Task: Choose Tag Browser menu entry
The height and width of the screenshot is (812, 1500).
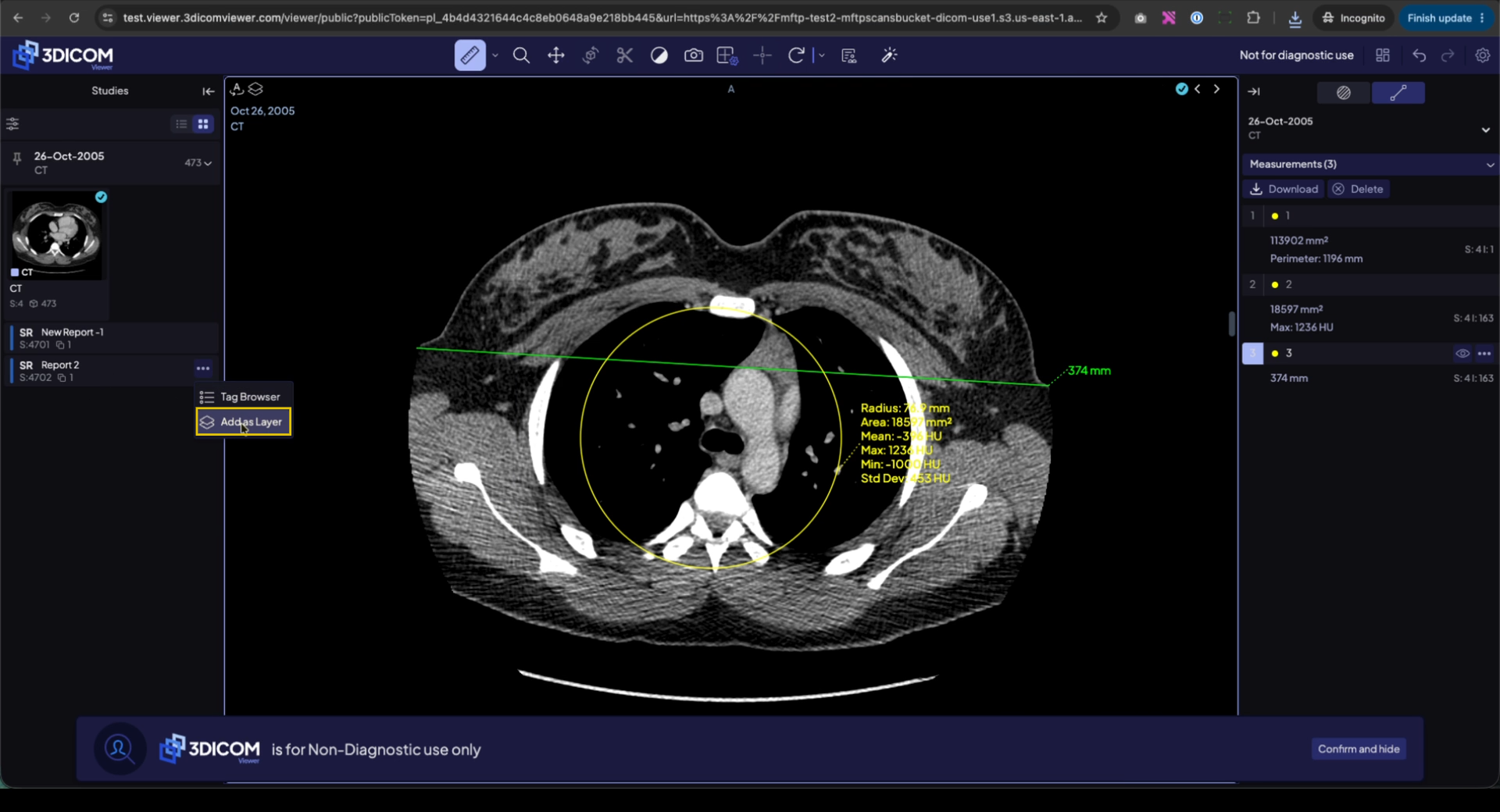Action: [244, 397]
